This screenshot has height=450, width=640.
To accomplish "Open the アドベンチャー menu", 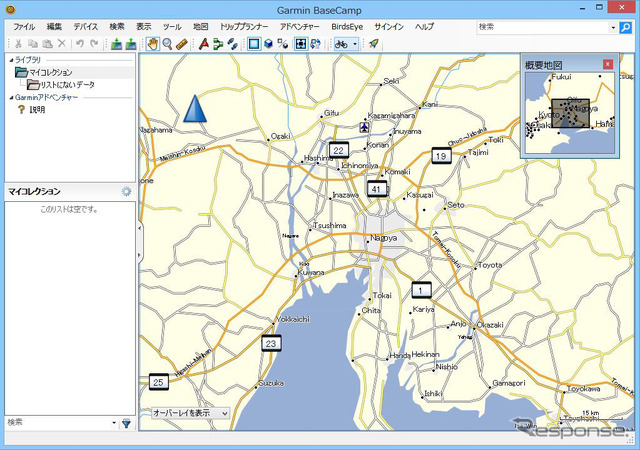I will (300, 27).
